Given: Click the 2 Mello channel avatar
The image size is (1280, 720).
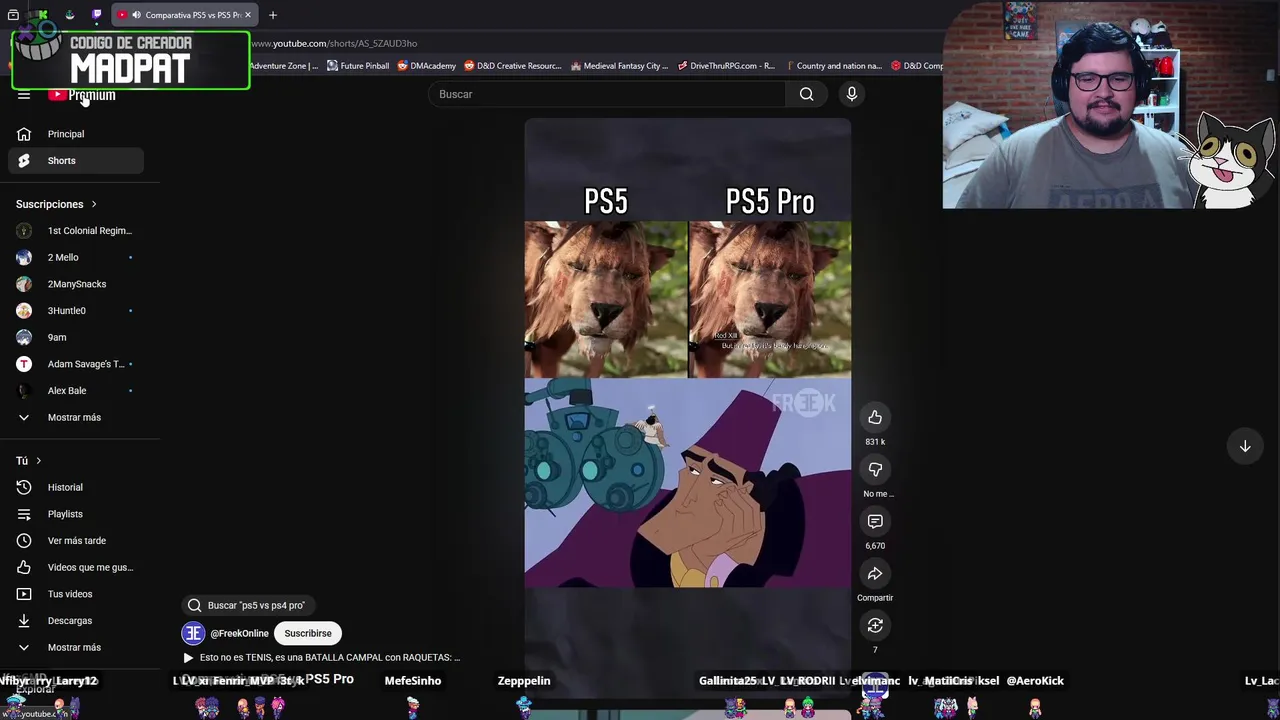Looking at the screenshot, I should (24, 257).
